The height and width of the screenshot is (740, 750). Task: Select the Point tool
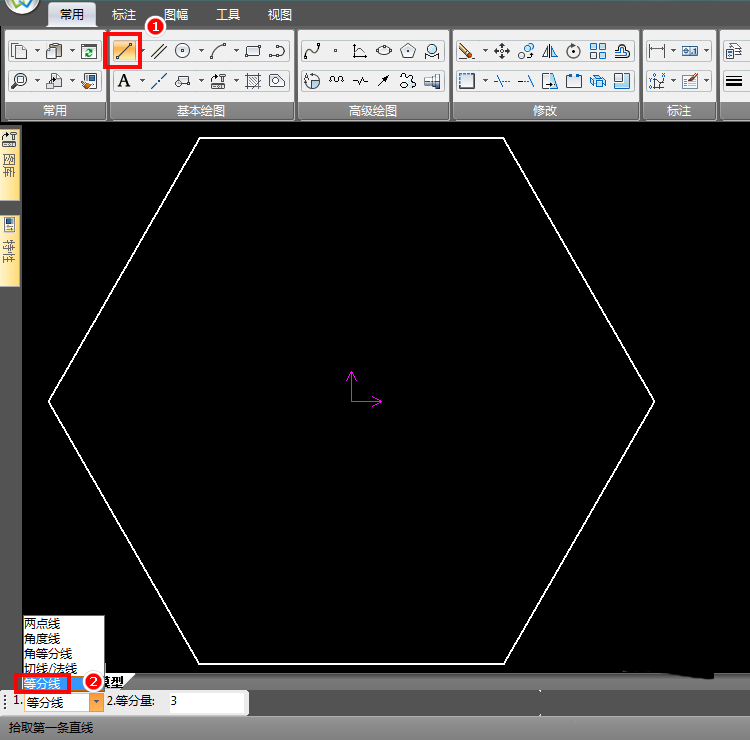(336, 51)
